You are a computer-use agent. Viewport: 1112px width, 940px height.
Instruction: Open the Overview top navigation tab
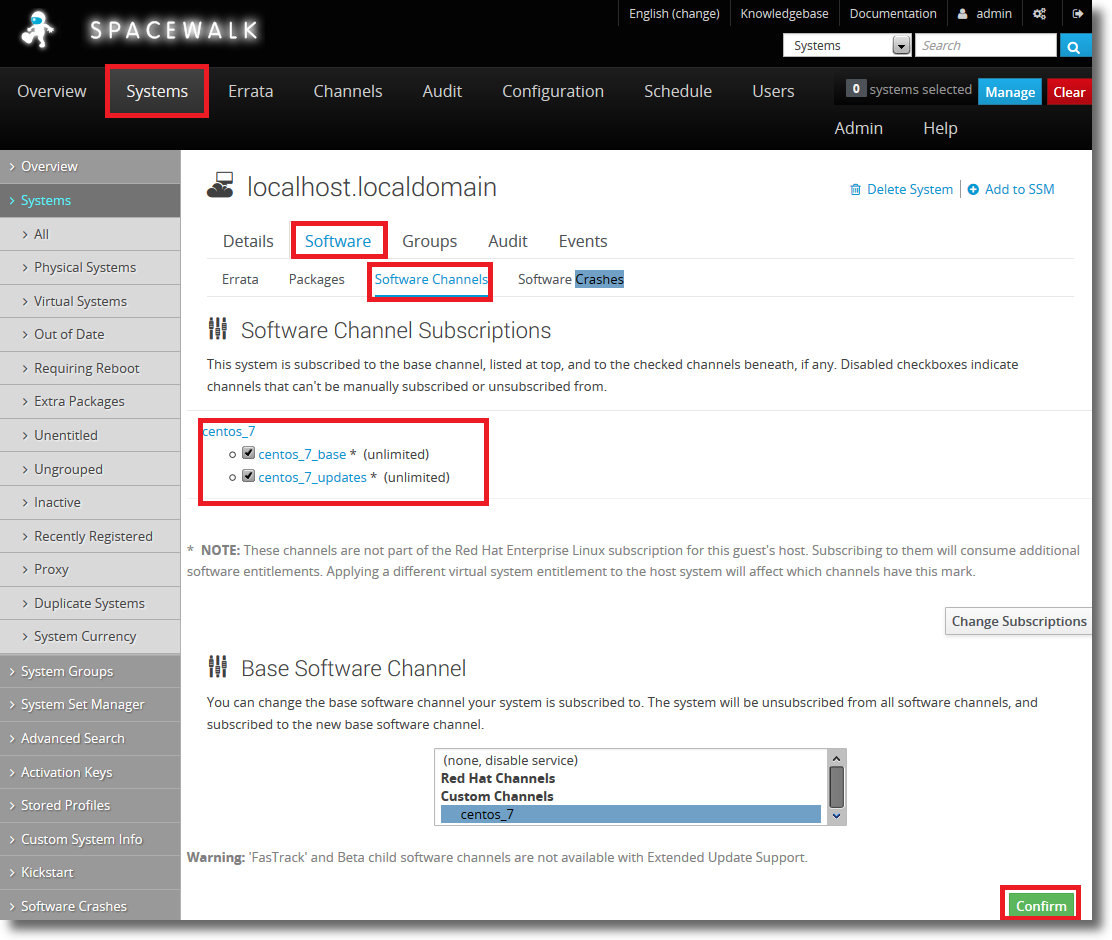(x=52, y=92)
